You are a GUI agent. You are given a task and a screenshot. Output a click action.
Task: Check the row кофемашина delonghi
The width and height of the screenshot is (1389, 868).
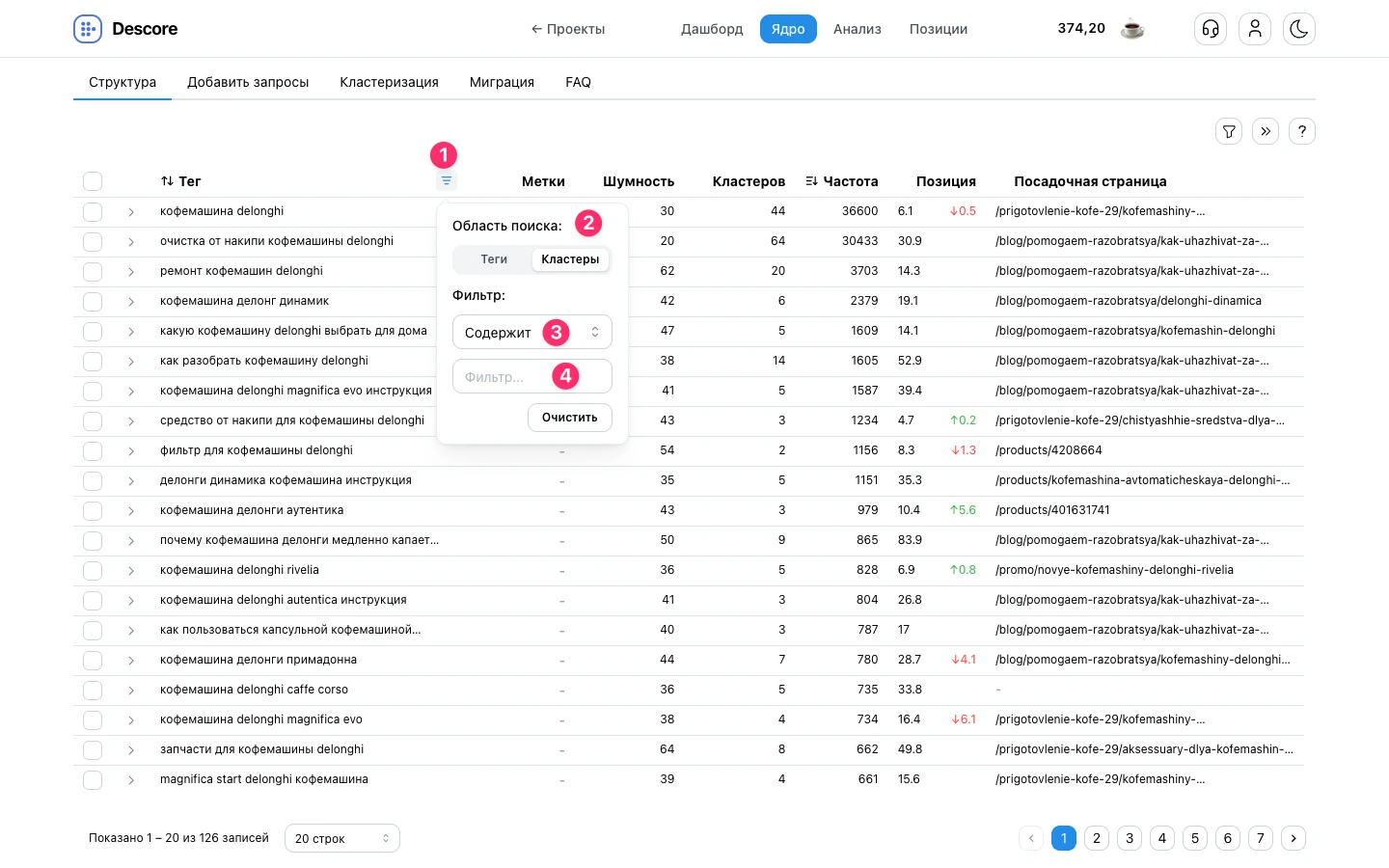93,211
